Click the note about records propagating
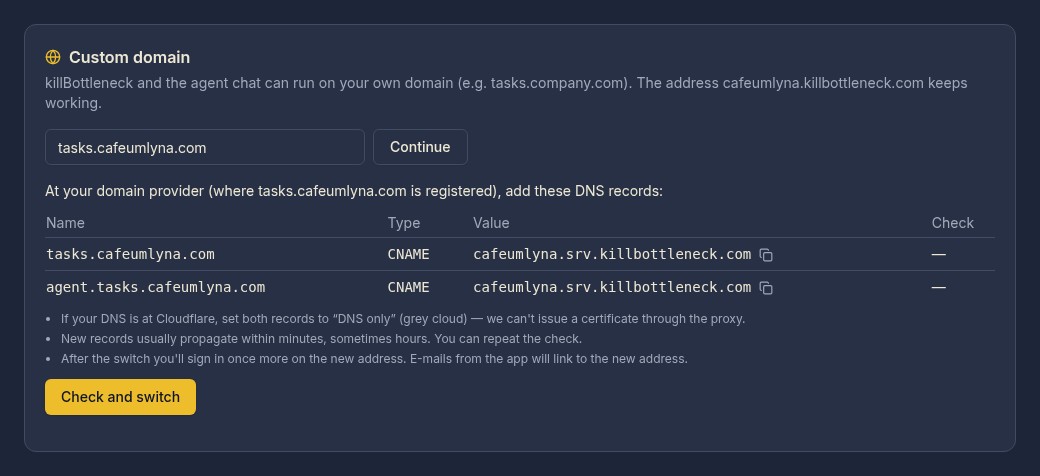Image resolution: width=1040 pixels, height=476 pixels. [321, 339]
